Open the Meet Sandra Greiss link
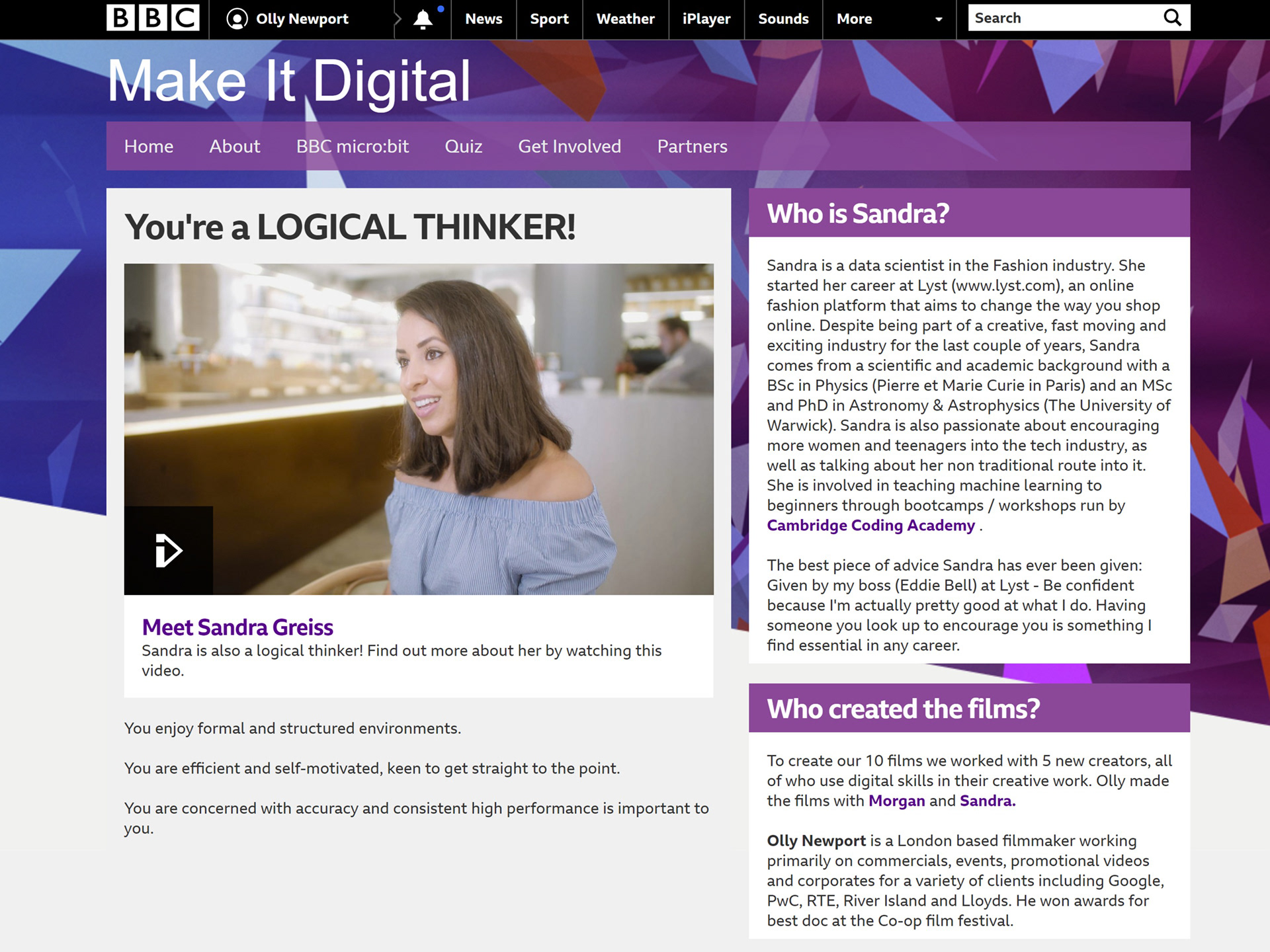Viewport: 1270px width, 952px height. [x=237, y=627]
